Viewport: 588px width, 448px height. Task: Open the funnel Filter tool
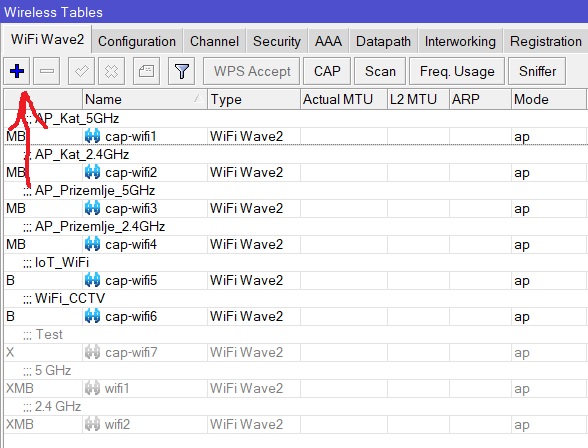pyautogui.click(x=182, y=71)
